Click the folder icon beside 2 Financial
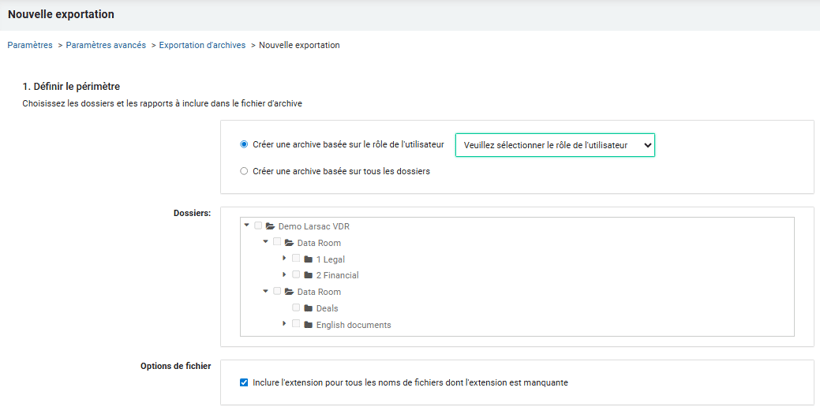The width and height of the screenshot is (820, 410). point(308,275)
